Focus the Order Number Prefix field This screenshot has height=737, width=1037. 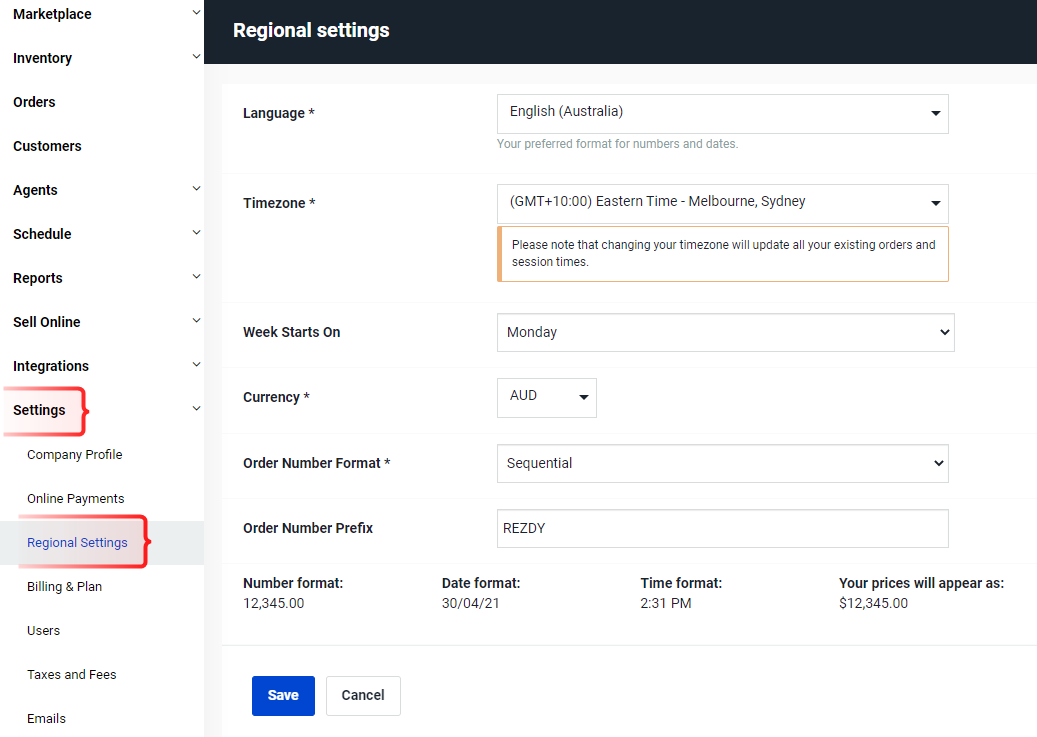(x=722, y=529)
